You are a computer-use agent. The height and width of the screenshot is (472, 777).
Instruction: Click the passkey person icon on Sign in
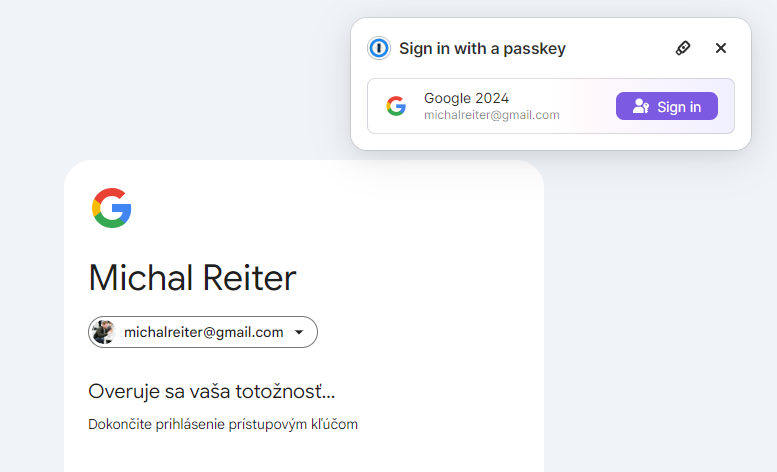(x=641, y=107)
